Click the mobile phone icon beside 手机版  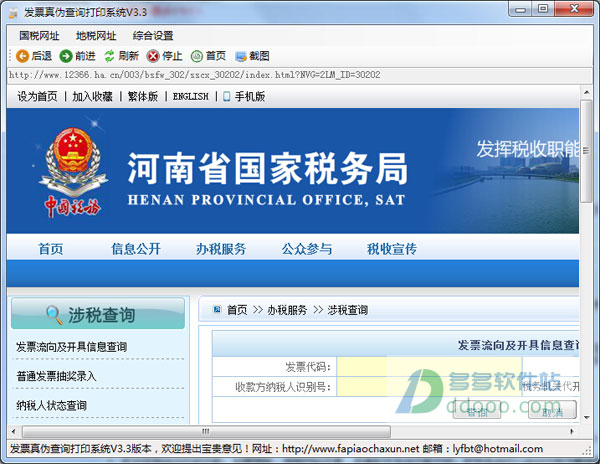[x=227, y=96]
